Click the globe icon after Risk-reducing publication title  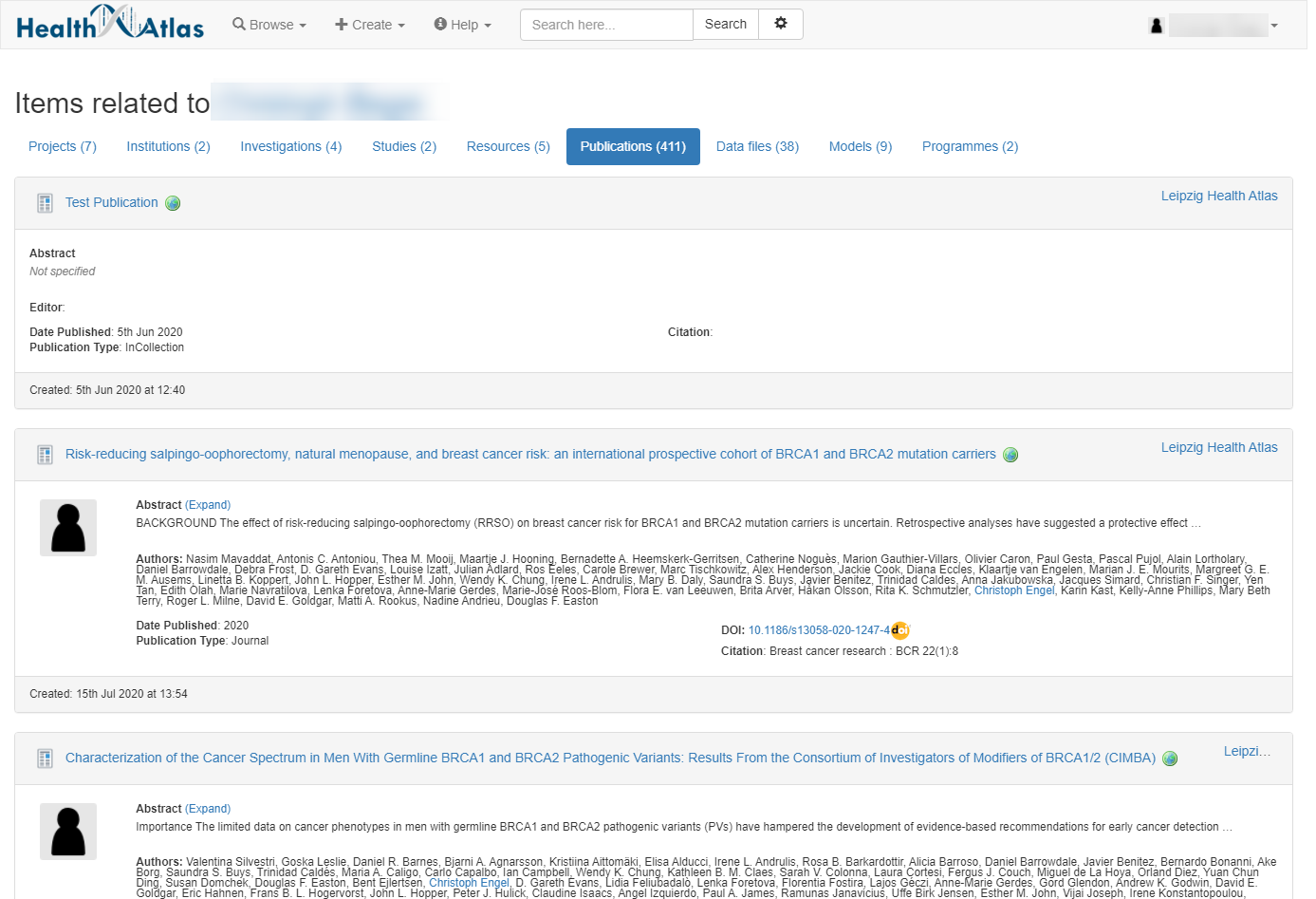(x=1010, y=455)
